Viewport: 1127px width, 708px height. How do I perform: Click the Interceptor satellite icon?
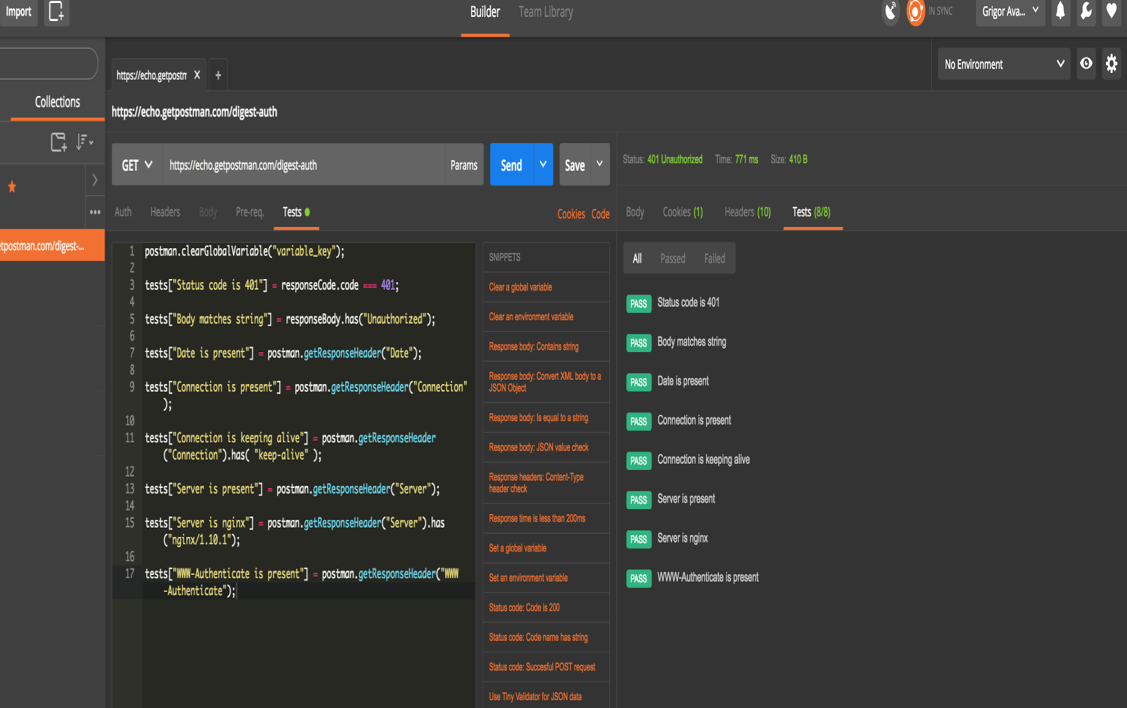click(891, 12)
